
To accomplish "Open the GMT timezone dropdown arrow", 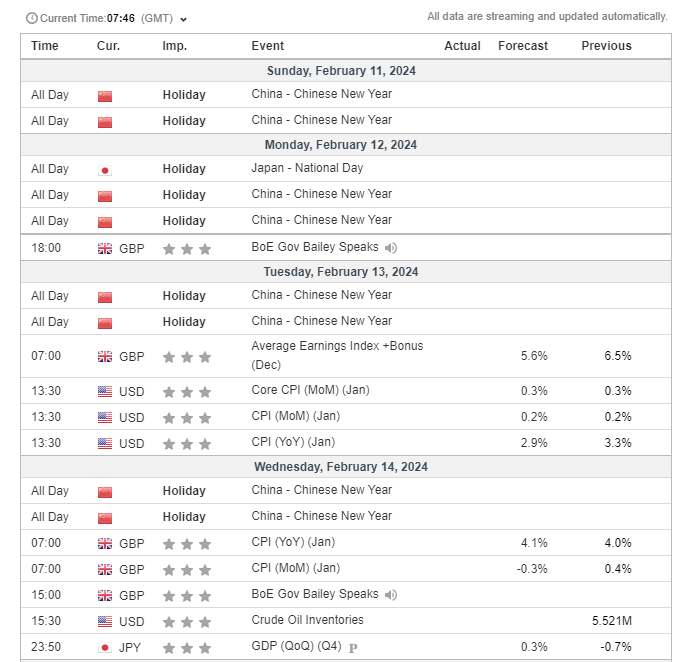I will (184, 19).
